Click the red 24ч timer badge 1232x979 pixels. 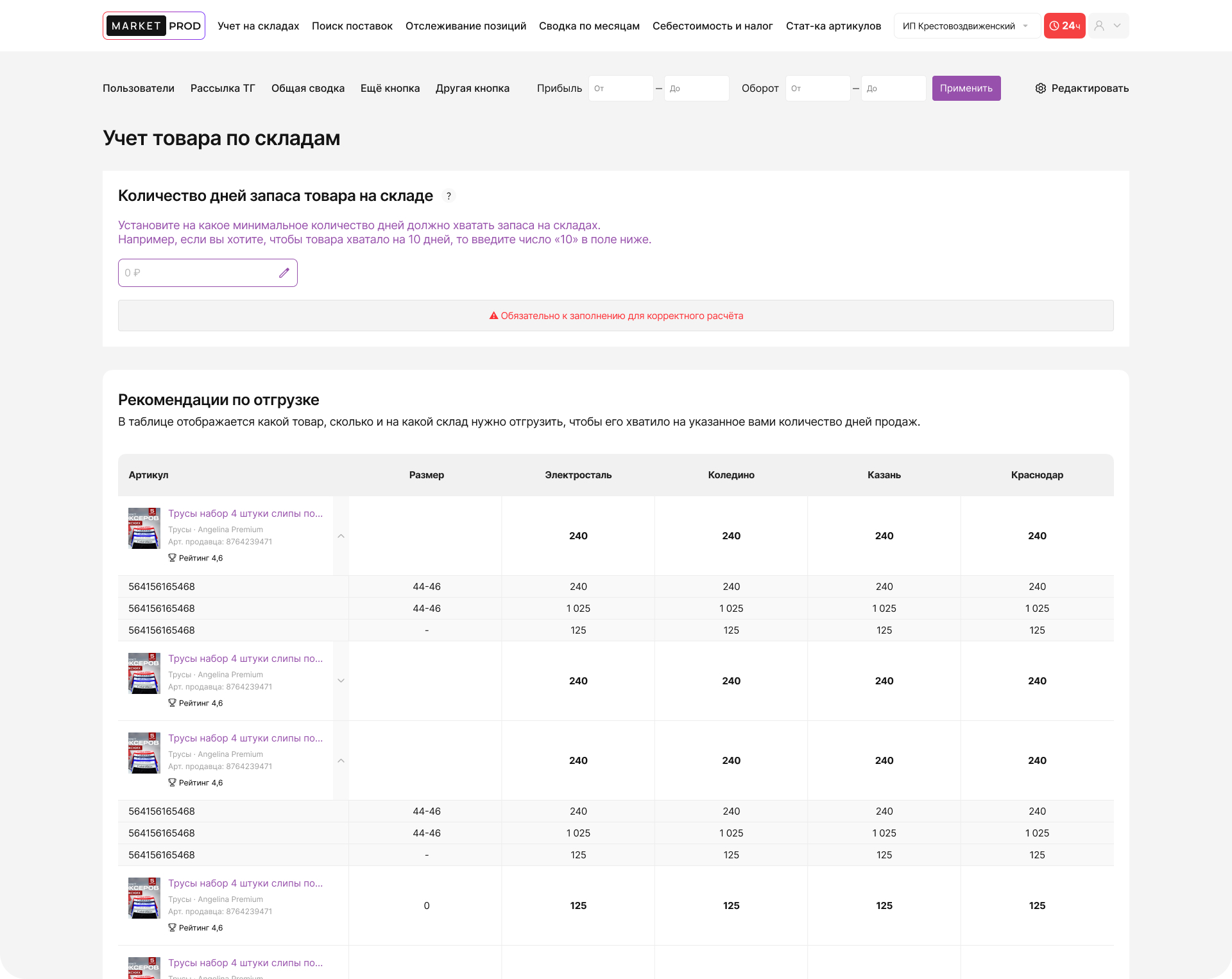(x=1064, y=26)
